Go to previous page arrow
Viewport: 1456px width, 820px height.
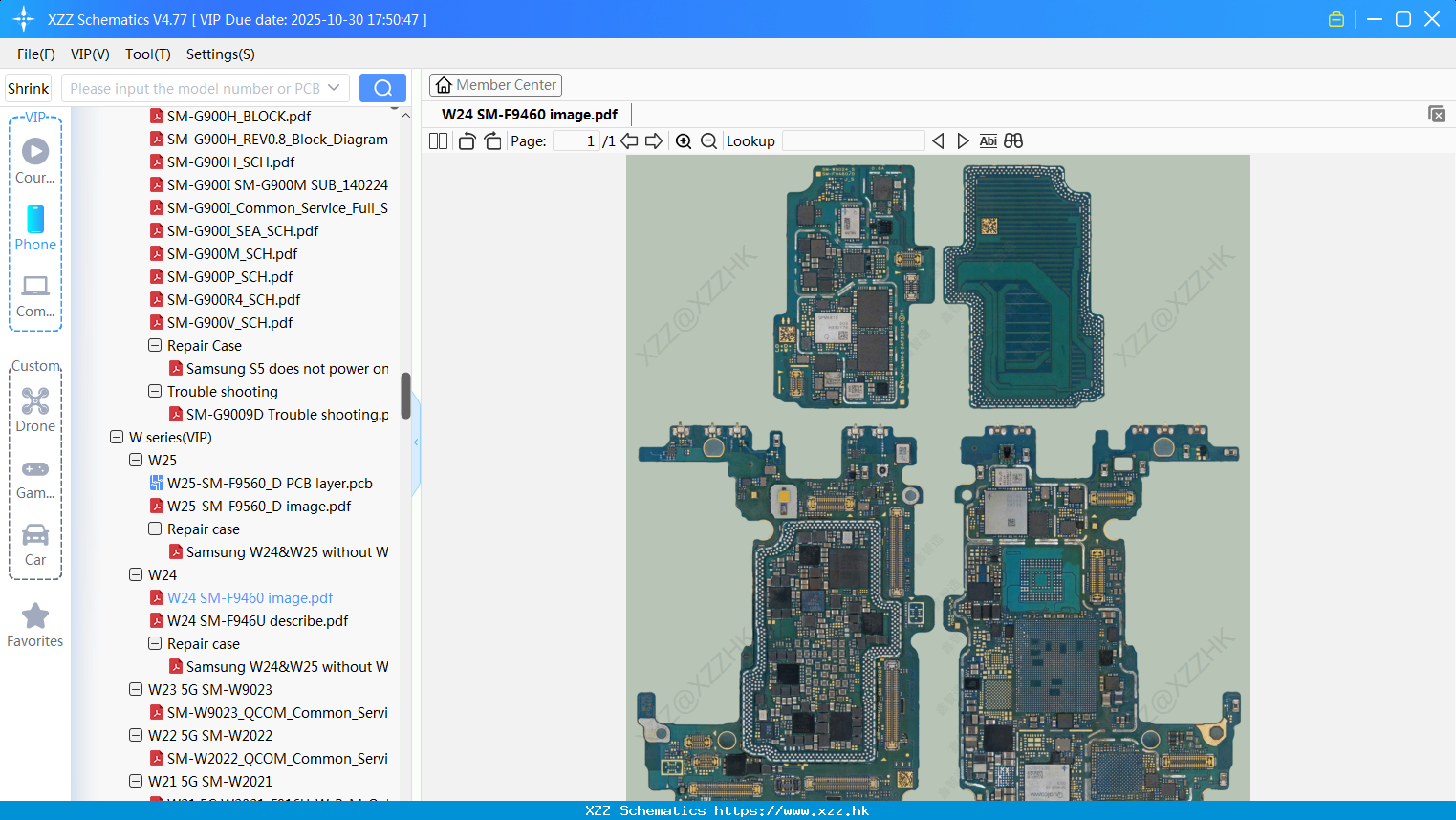629,140
